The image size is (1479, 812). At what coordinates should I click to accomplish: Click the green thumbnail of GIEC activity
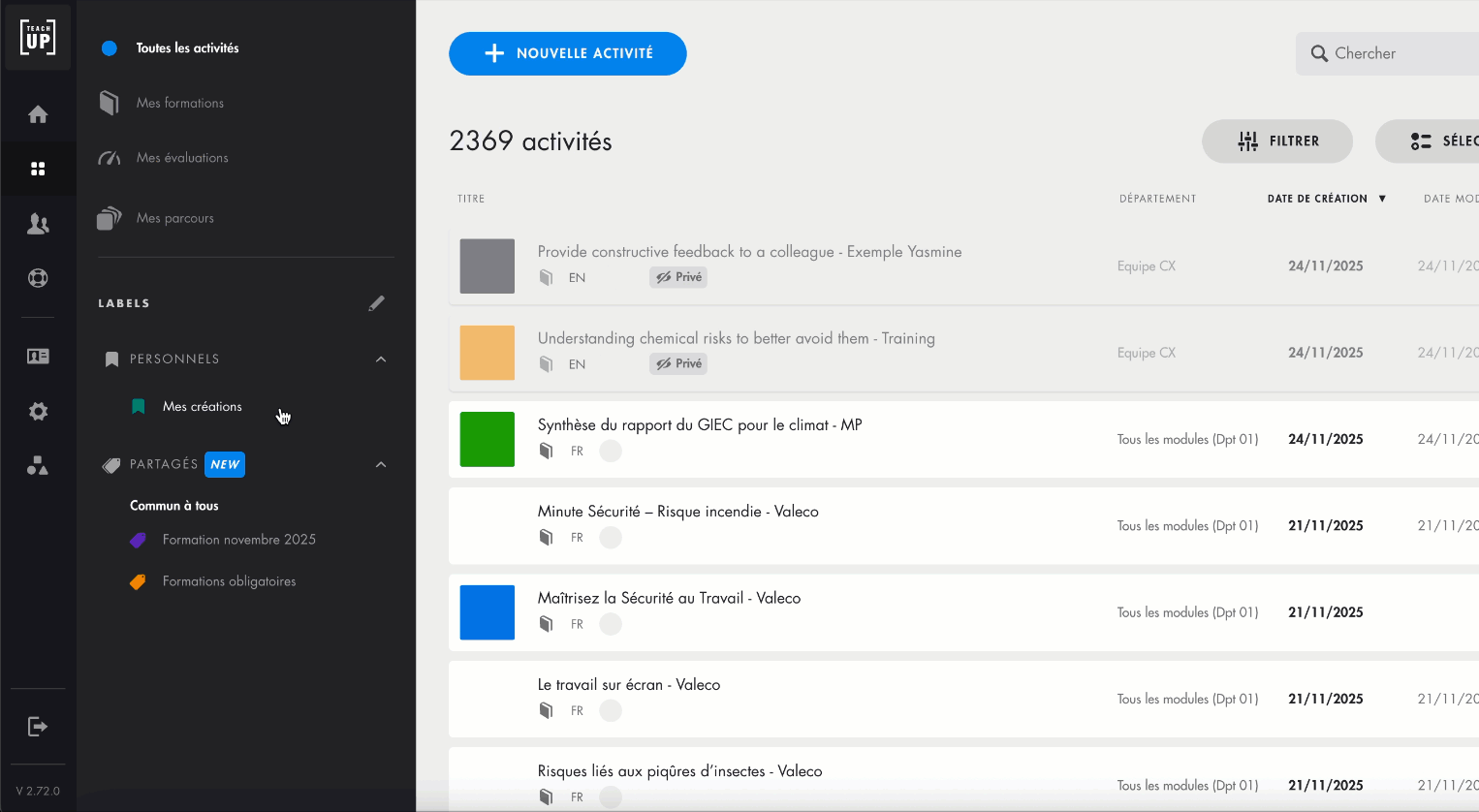click(488, 439)
